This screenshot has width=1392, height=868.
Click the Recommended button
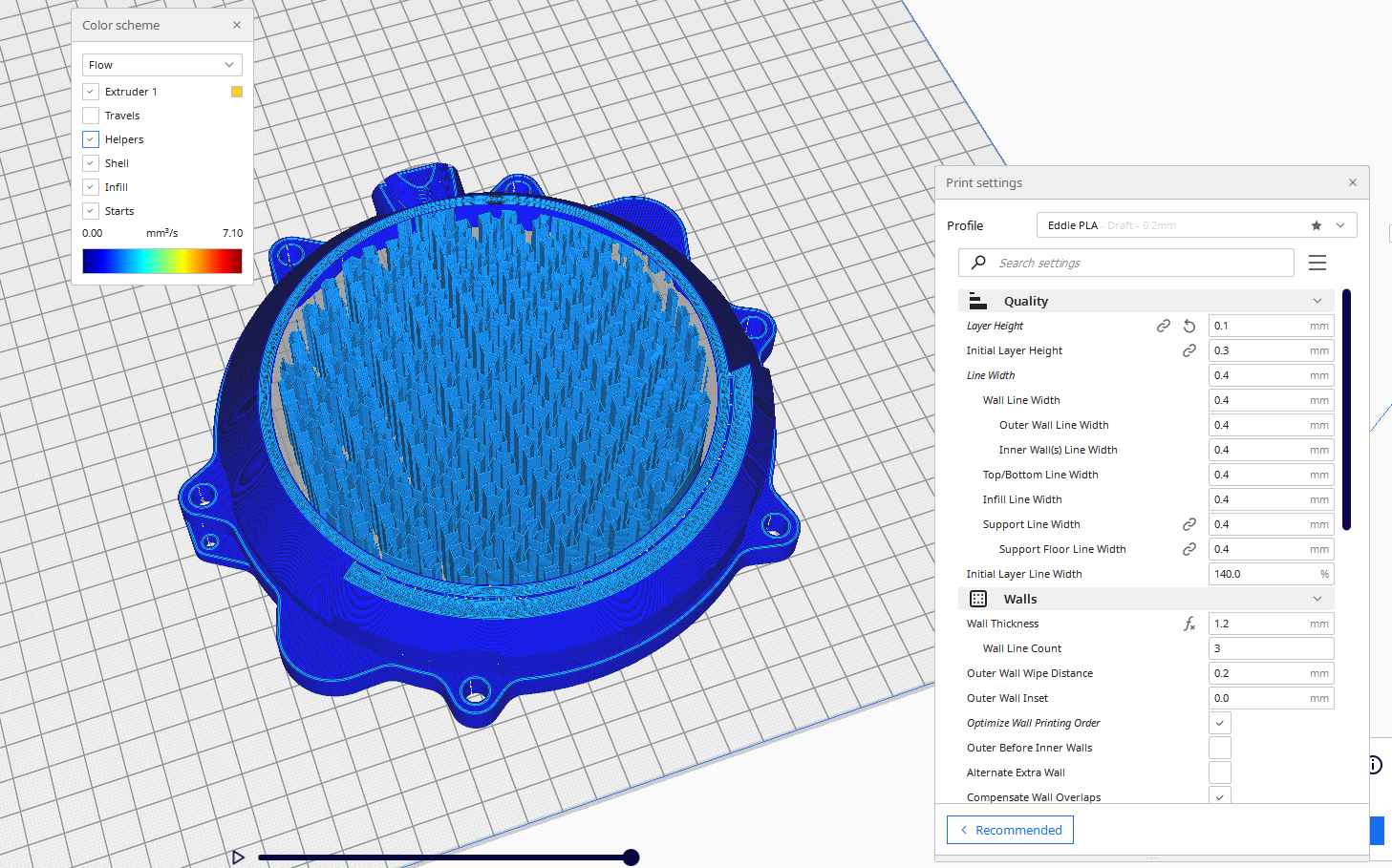[1010, 830]
